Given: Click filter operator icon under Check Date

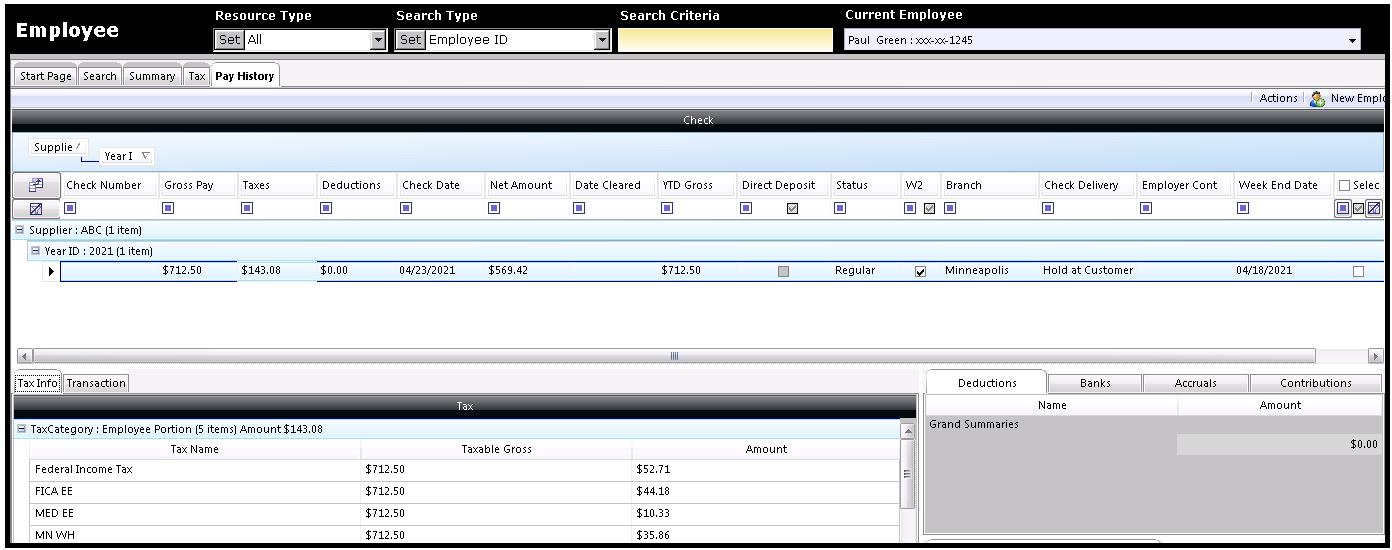Looking at the screenshot, I should click(x=406, y=209).
